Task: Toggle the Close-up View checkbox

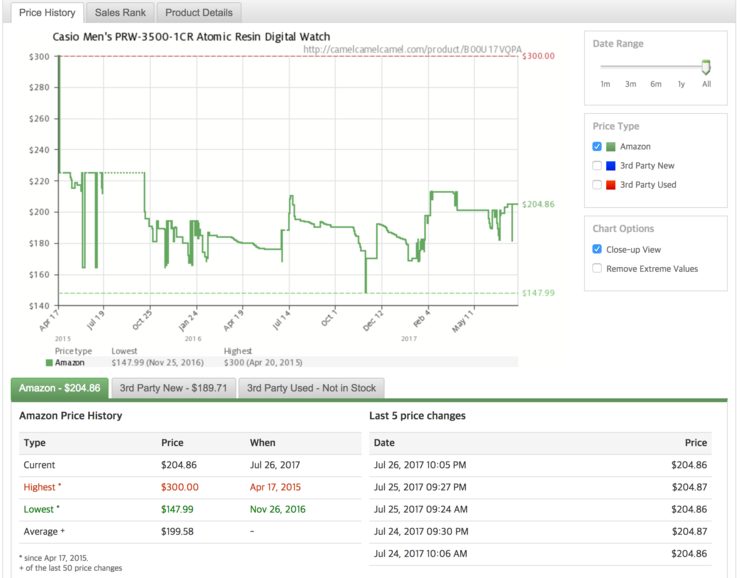Action: (597, 249)
